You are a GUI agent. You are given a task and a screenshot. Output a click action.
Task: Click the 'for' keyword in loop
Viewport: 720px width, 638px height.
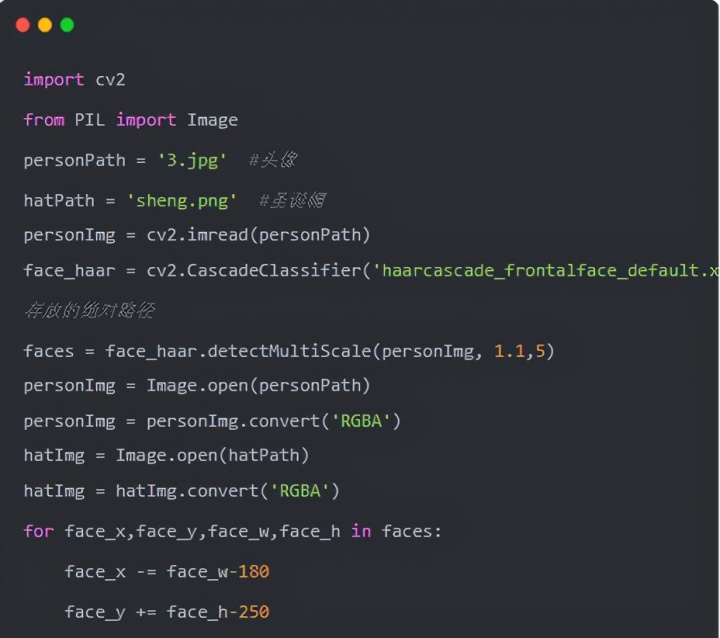pyautogui.click(x=39, y=531)
